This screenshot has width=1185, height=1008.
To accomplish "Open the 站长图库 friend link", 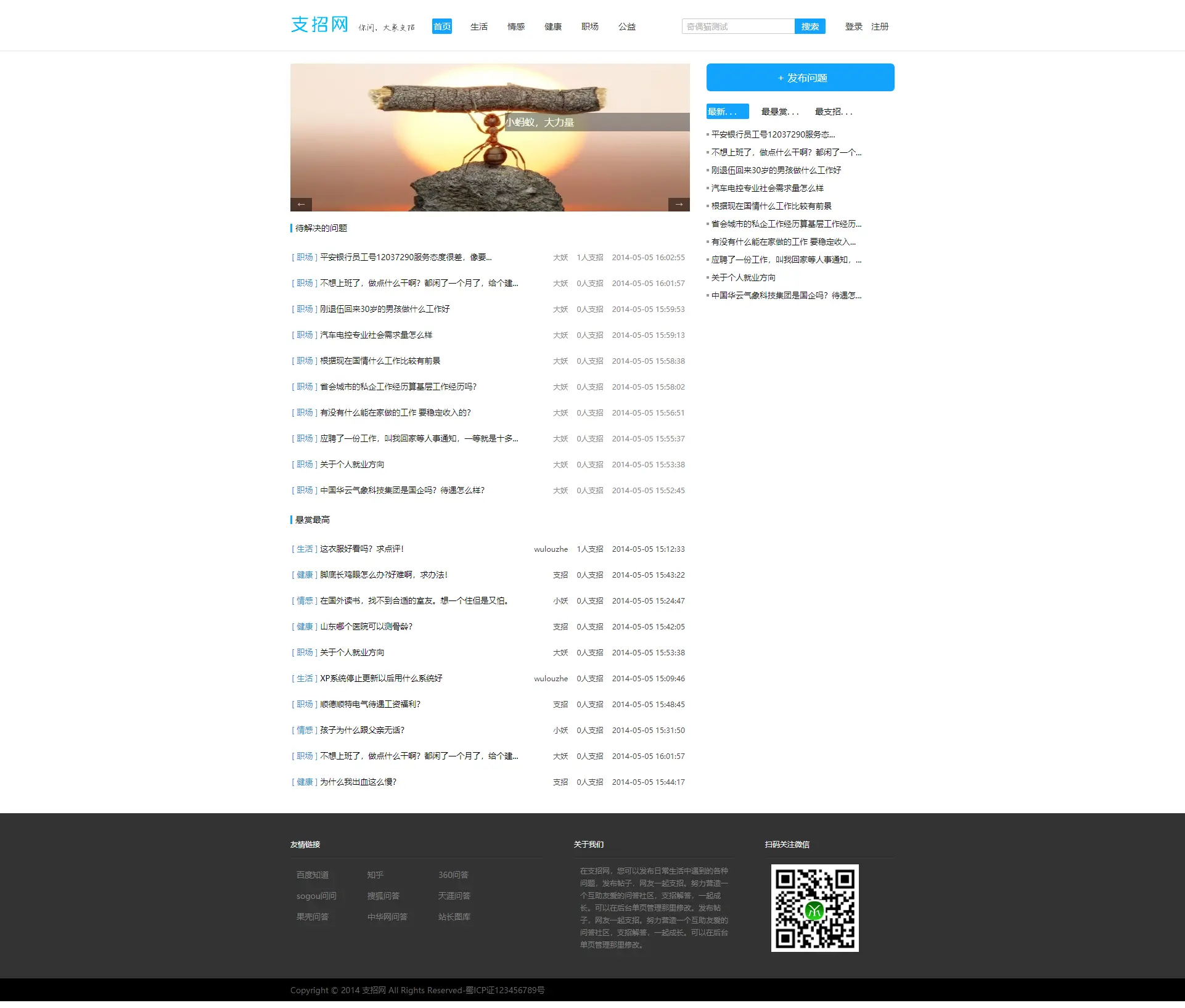I will (454, 917).
